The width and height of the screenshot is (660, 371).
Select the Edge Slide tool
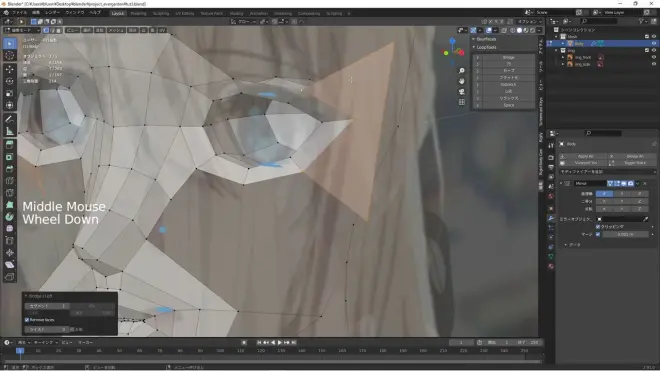[10, 241]
